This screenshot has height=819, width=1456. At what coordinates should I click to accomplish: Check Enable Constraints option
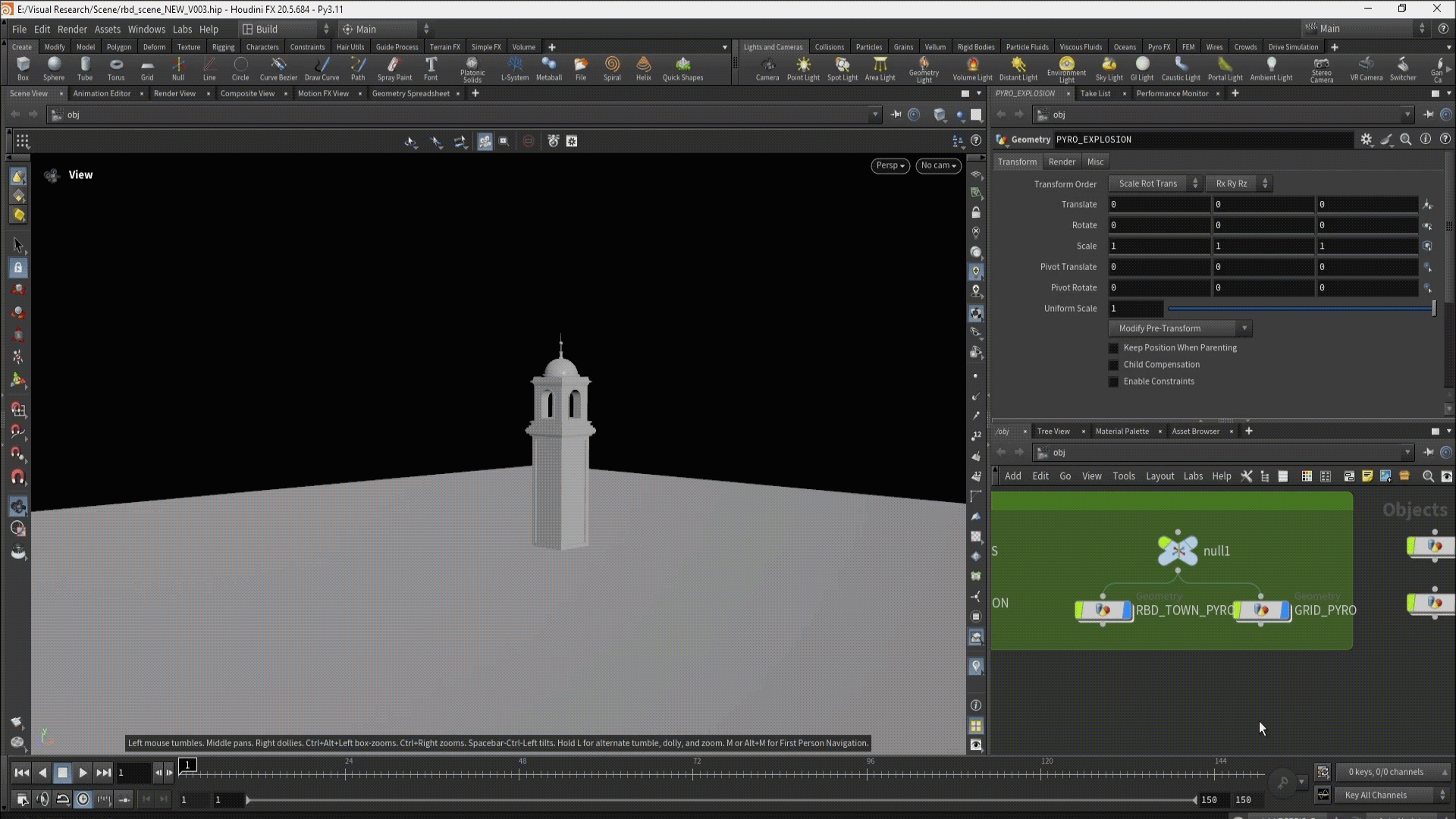pos(1114,381)
